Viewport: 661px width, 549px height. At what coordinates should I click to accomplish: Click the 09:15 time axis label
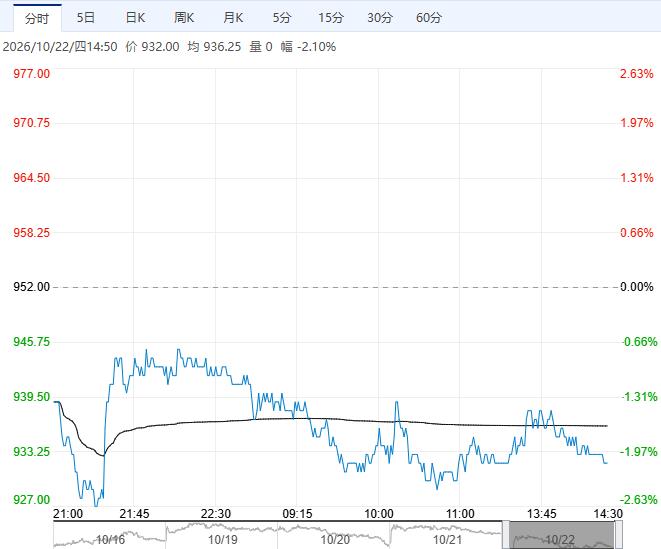pyautogui.click(x=297, y=514)
